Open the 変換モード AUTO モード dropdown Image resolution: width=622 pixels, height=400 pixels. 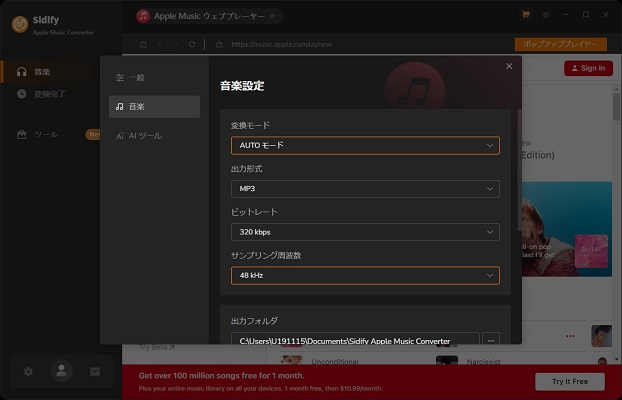pyautogui.click(x=365, y=146)
